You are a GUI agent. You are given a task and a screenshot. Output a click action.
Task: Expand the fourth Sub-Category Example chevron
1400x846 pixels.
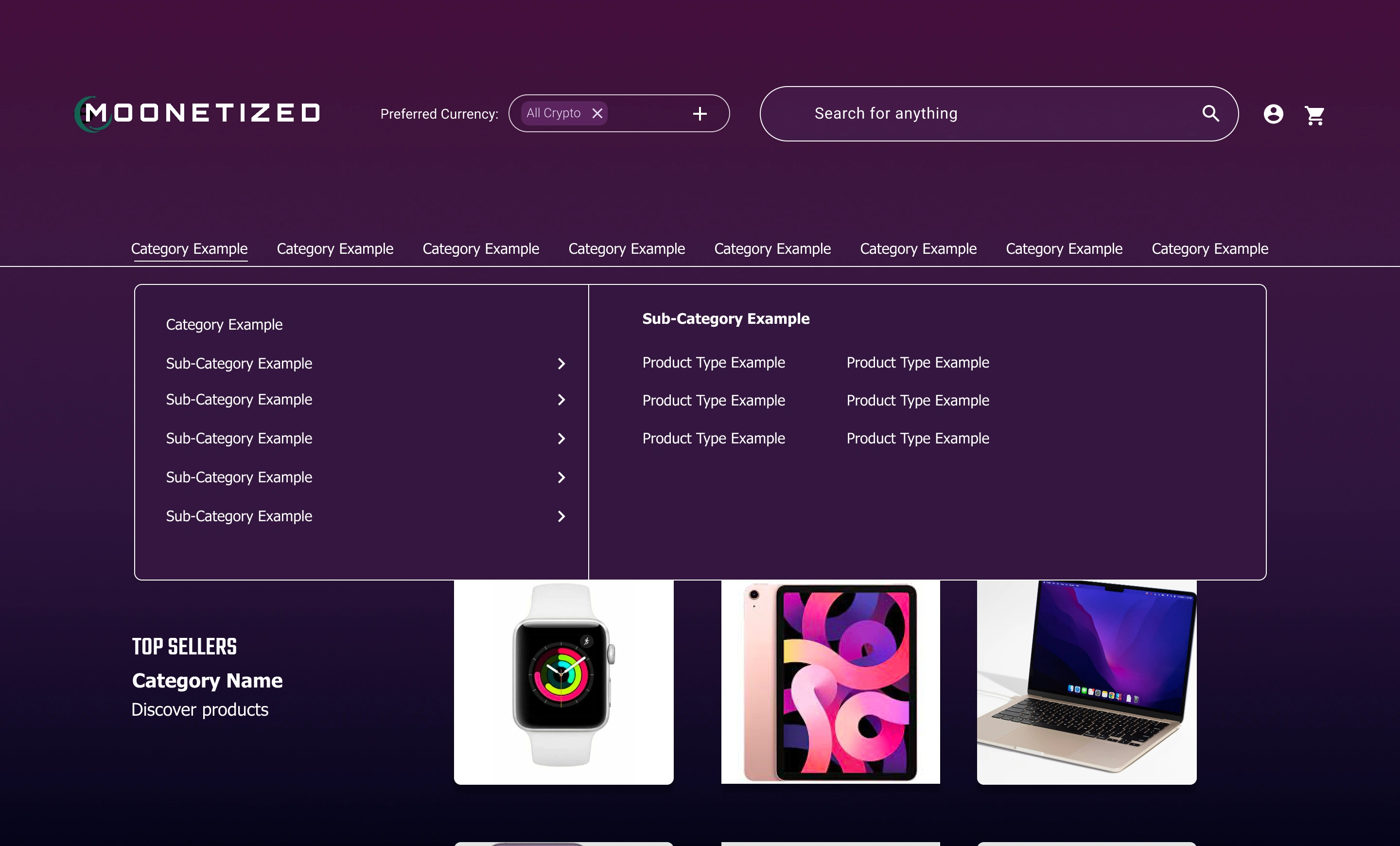click(x=561, y=477)
